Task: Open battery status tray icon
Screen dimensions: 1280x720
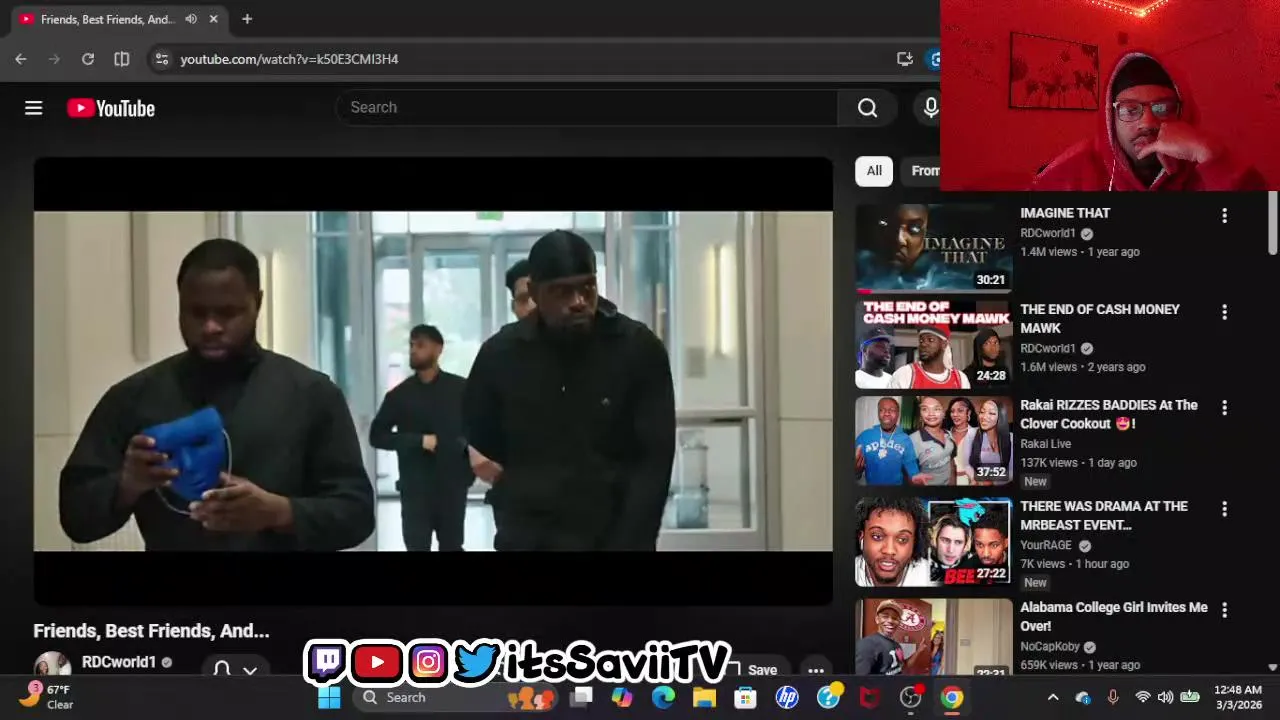Action: point(1190,697)
